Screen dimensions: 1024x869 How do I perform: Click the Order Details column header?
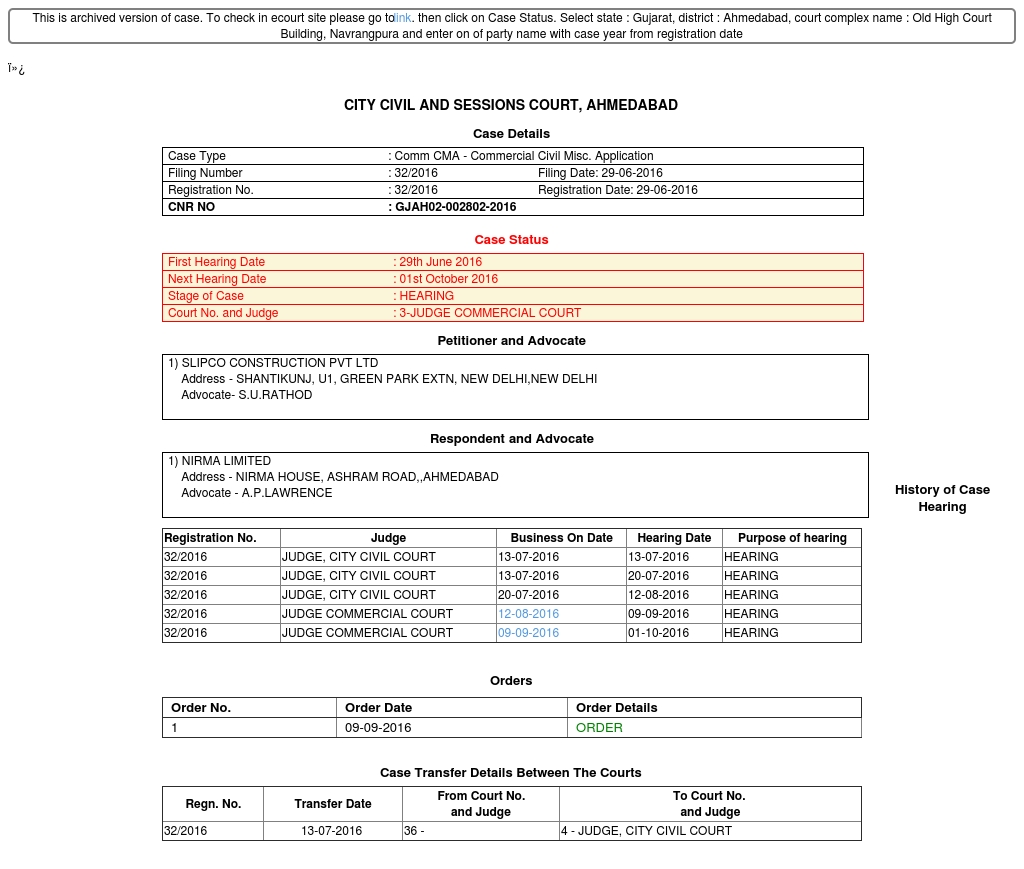click(616, 708)
